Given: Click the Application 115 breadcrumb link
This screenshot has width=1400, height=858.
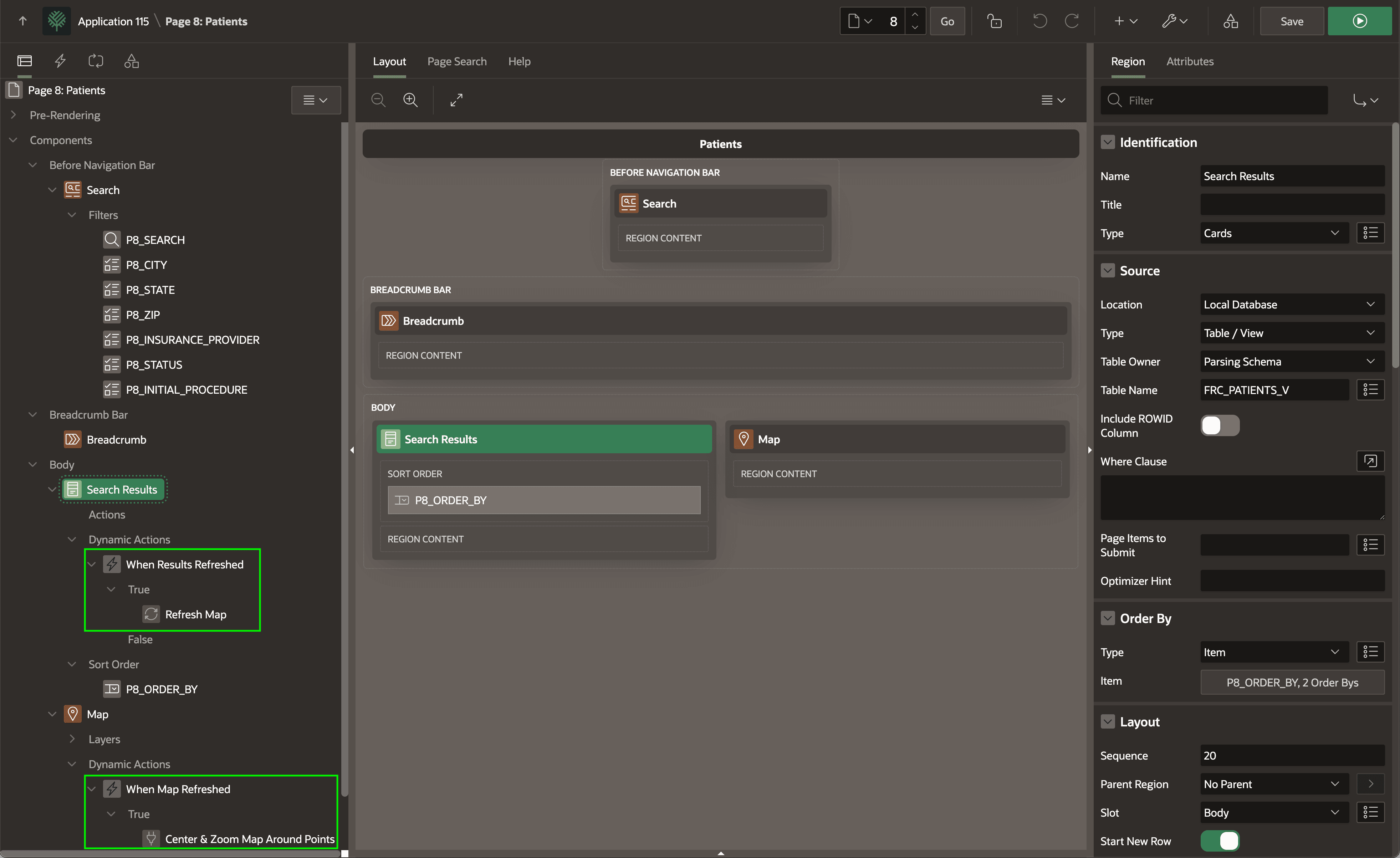Looking at the screenshot, I should click(113, 21).
